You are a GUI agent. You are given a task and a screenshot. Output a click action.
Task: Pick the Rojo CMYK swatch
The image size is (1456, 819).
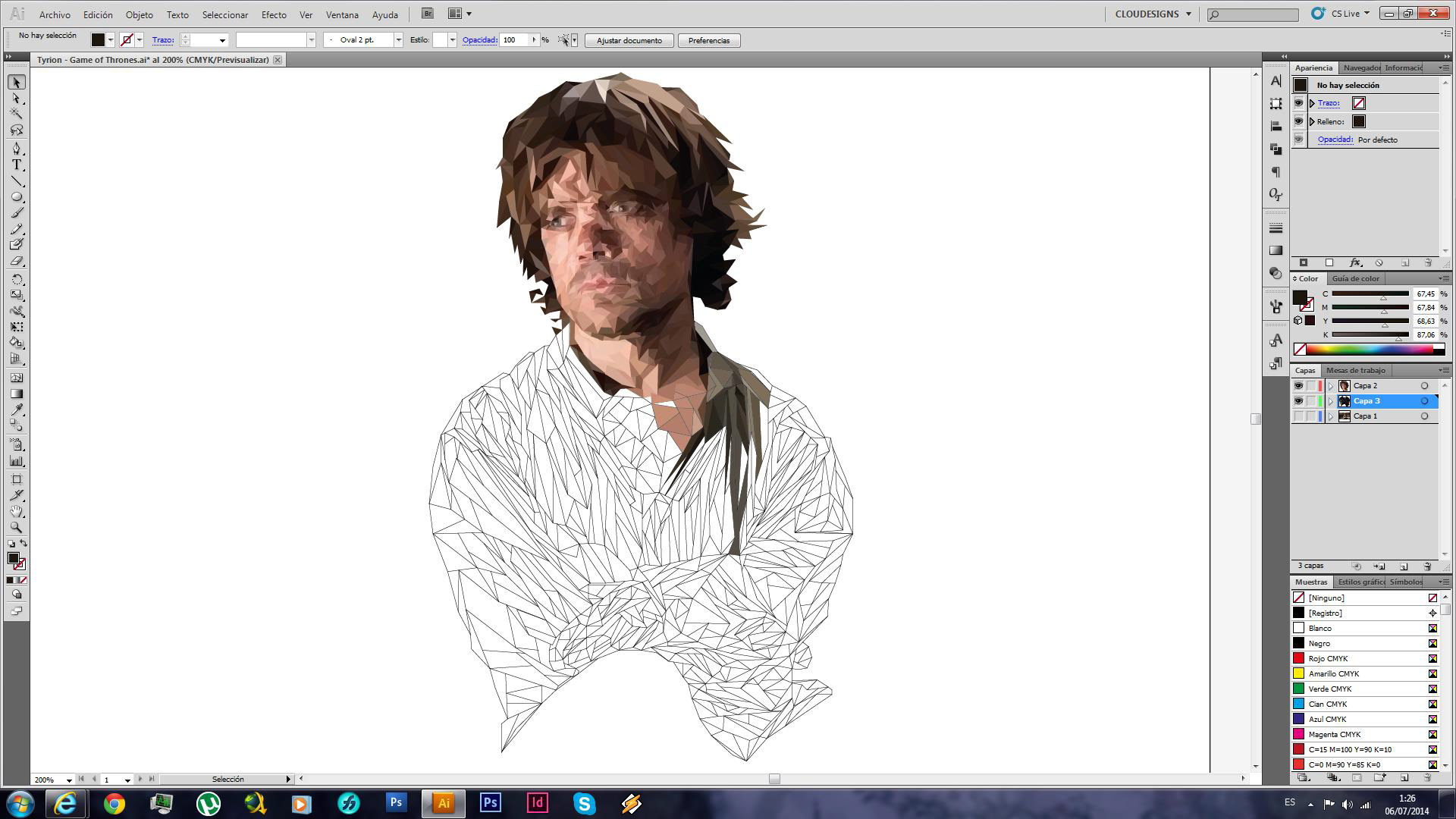(1327, 658)
